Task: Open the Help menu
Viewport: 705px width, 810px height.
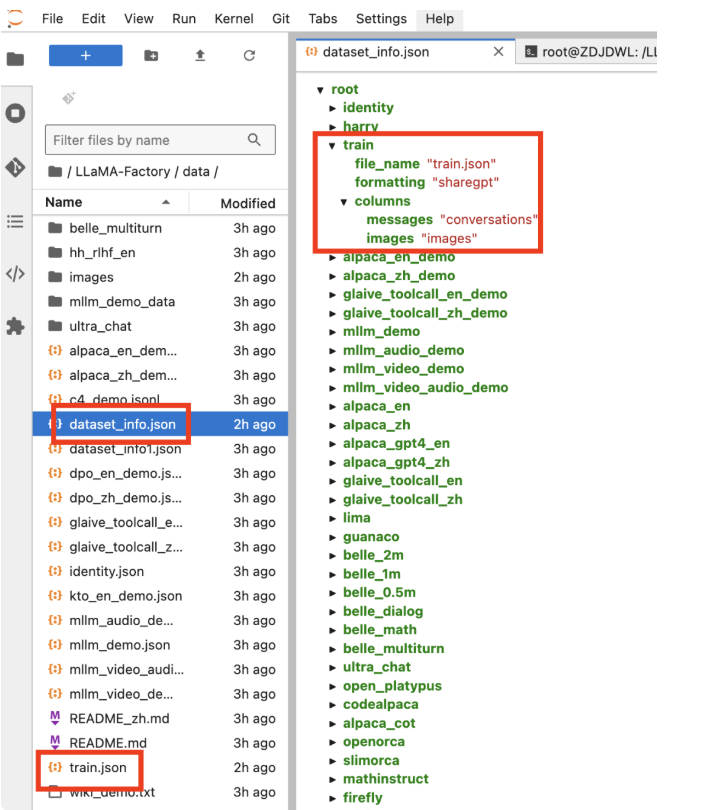Action: [x=440, y=19]
